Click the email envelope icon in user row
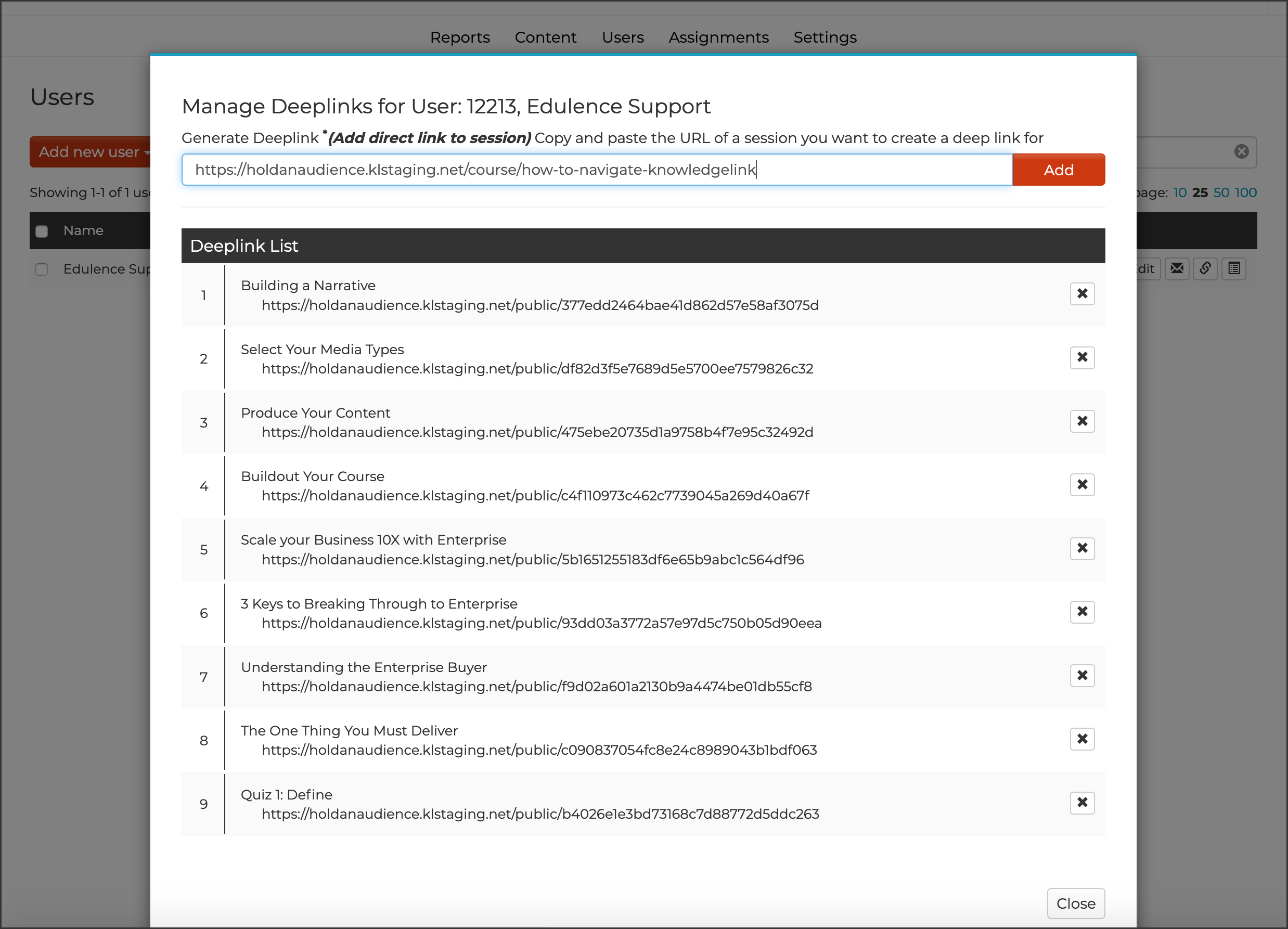This screenshot has height=929, width=1288. pos(1177,268)
